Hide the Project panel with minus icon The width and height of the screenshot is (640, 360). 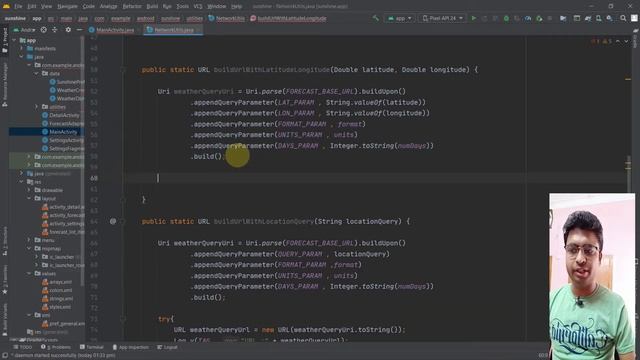coord(79,30)
